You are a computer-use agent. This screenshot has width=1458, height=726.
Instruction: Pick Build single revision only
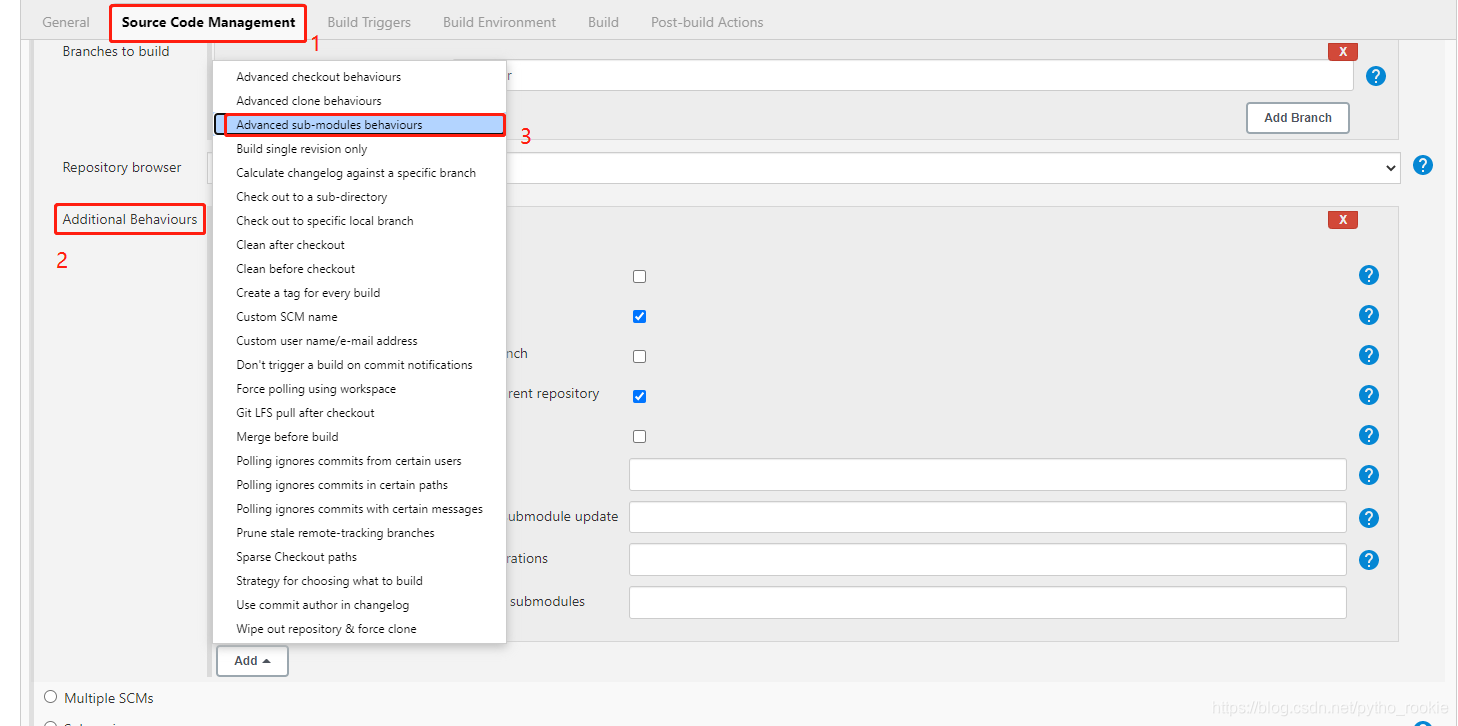pos(359,149)
